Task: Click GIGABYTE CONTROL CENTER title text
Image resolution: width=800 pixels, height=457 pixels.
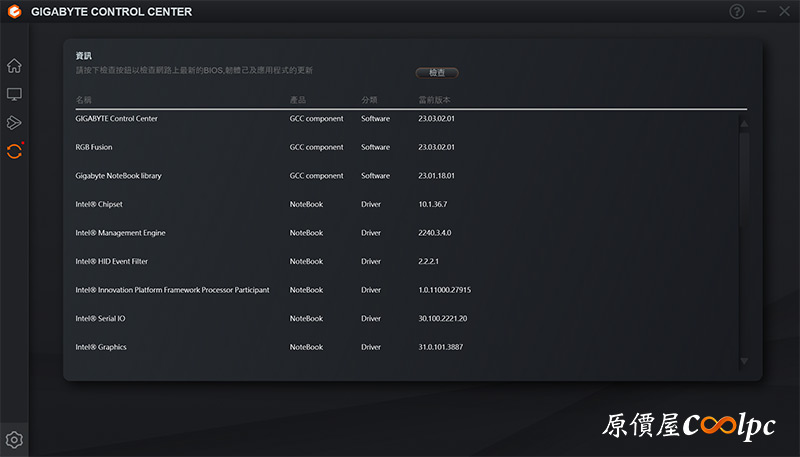Action: pyautogui.click(x=111, y=12)
